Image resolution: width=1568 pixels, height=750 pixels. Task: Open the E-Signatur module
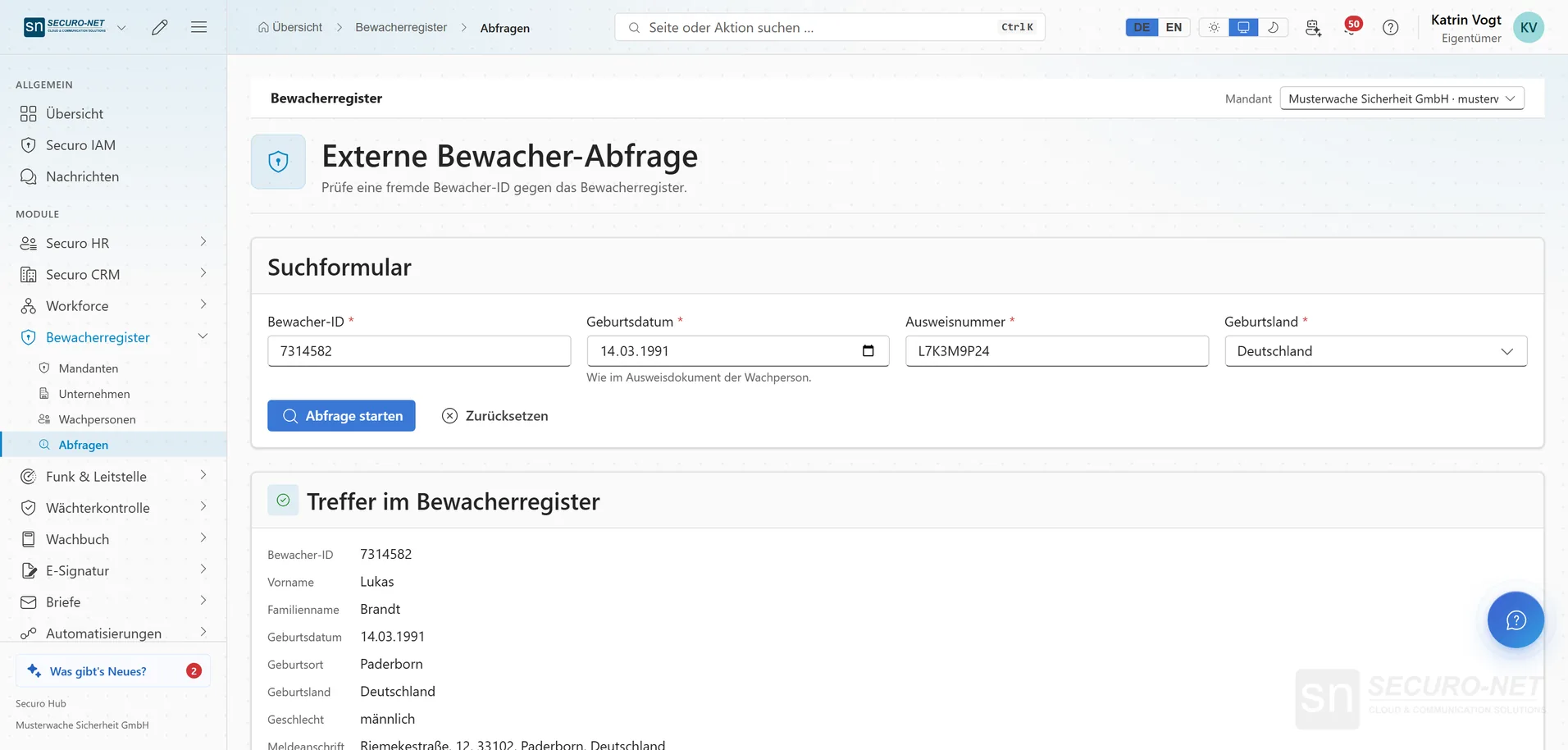pyautogui.click(x=113, y=571)
